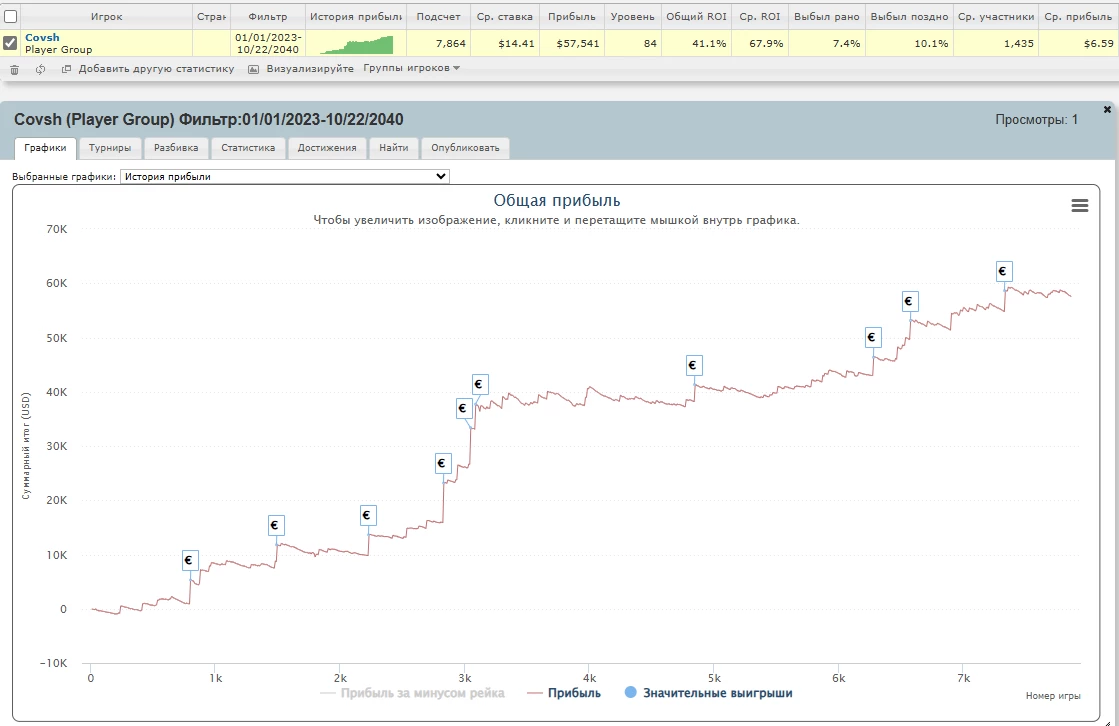Viewport: 1119px width, 726px height.
Task: Toggle Значительные выигрыши legend series
Action: click(707, 692)
